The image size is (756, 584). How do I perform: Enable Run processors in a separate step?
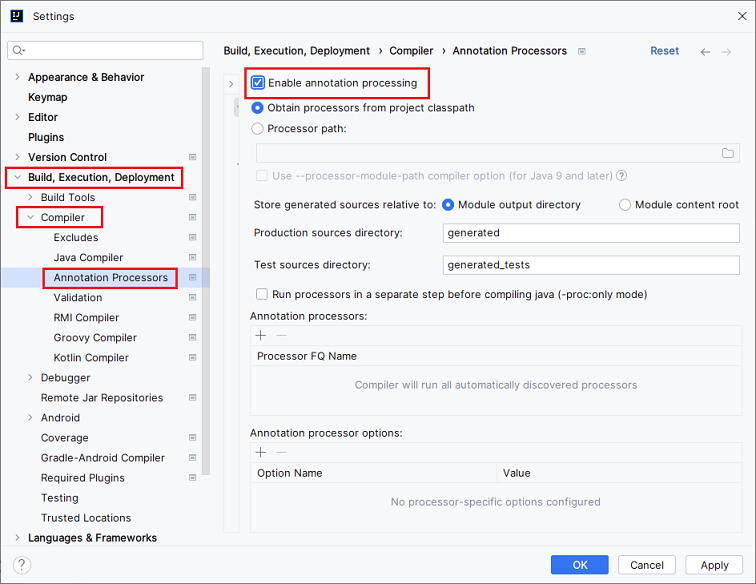[262, 295]
